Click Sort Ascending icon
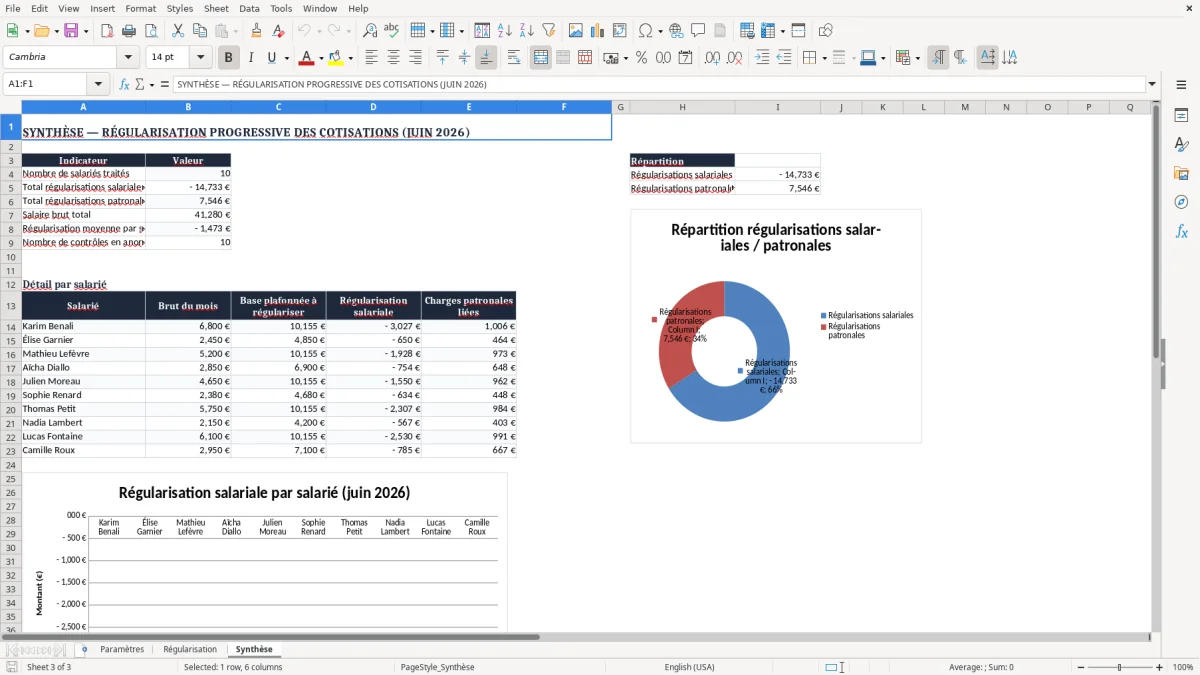Screen dimensions: 1200x675 click(x=504, y=31)
